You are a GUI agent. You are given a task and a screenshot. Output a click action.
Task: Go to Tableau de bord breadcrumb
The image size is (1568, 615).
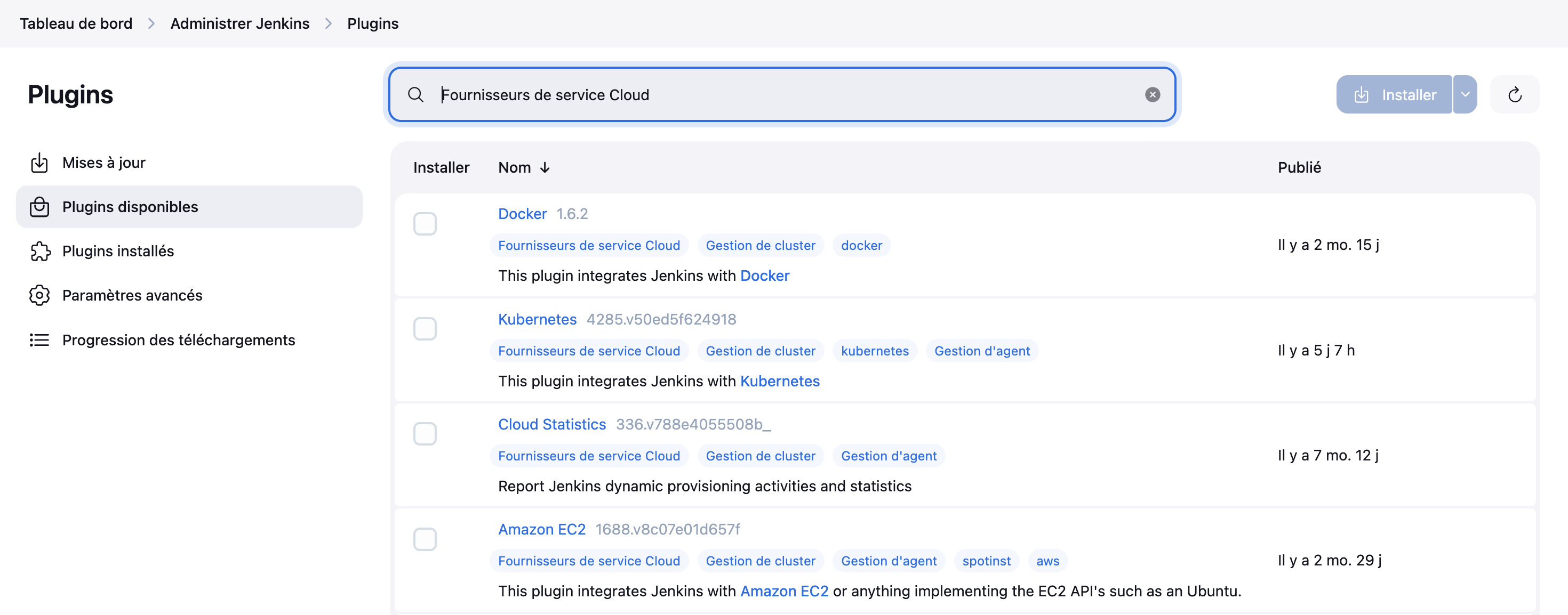76,24
